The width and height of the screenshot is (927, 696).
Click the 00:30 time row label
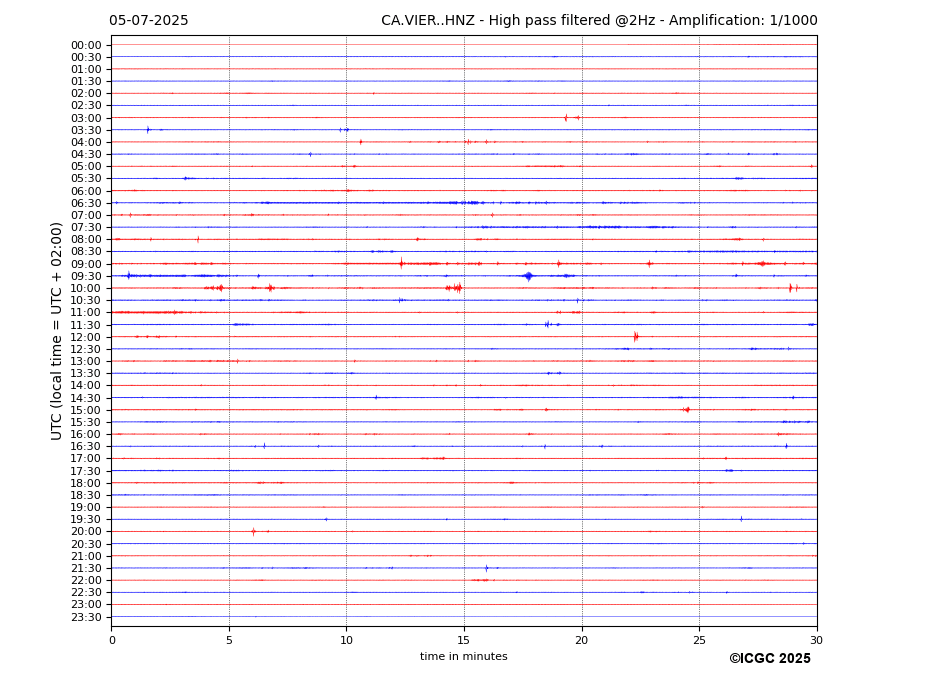[x=86, y=57]
